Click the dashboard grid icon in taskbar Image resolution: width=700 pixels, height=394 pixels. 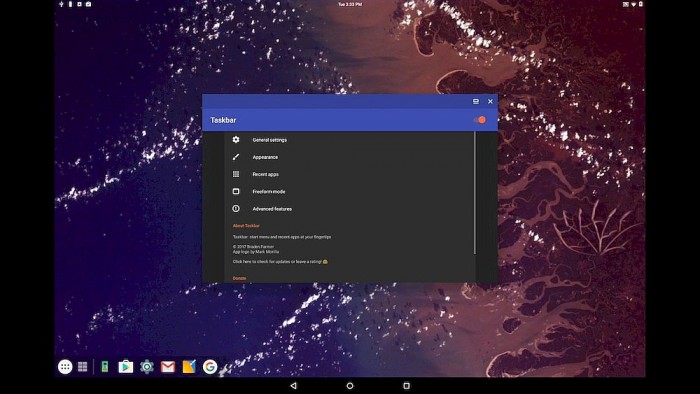click(x=83, y=367)
